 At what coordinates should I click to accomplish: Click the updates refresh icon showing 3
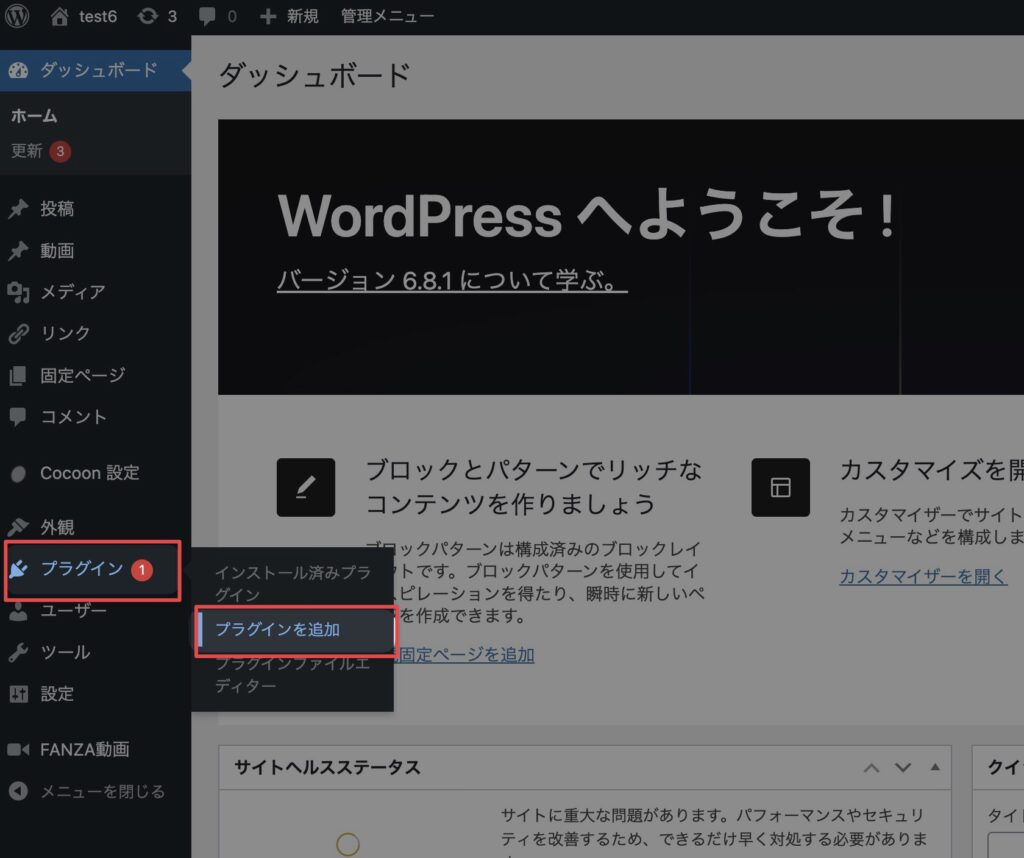pos(148,16)
